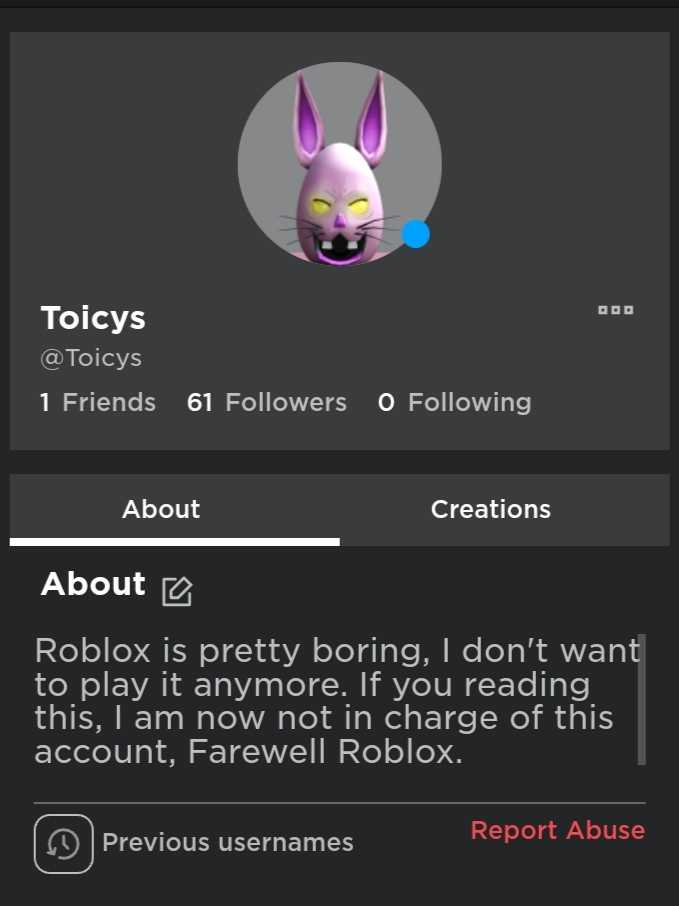Click the Toicys display name heading
Viewport: 679px width, 906px height.
(93, 318)
